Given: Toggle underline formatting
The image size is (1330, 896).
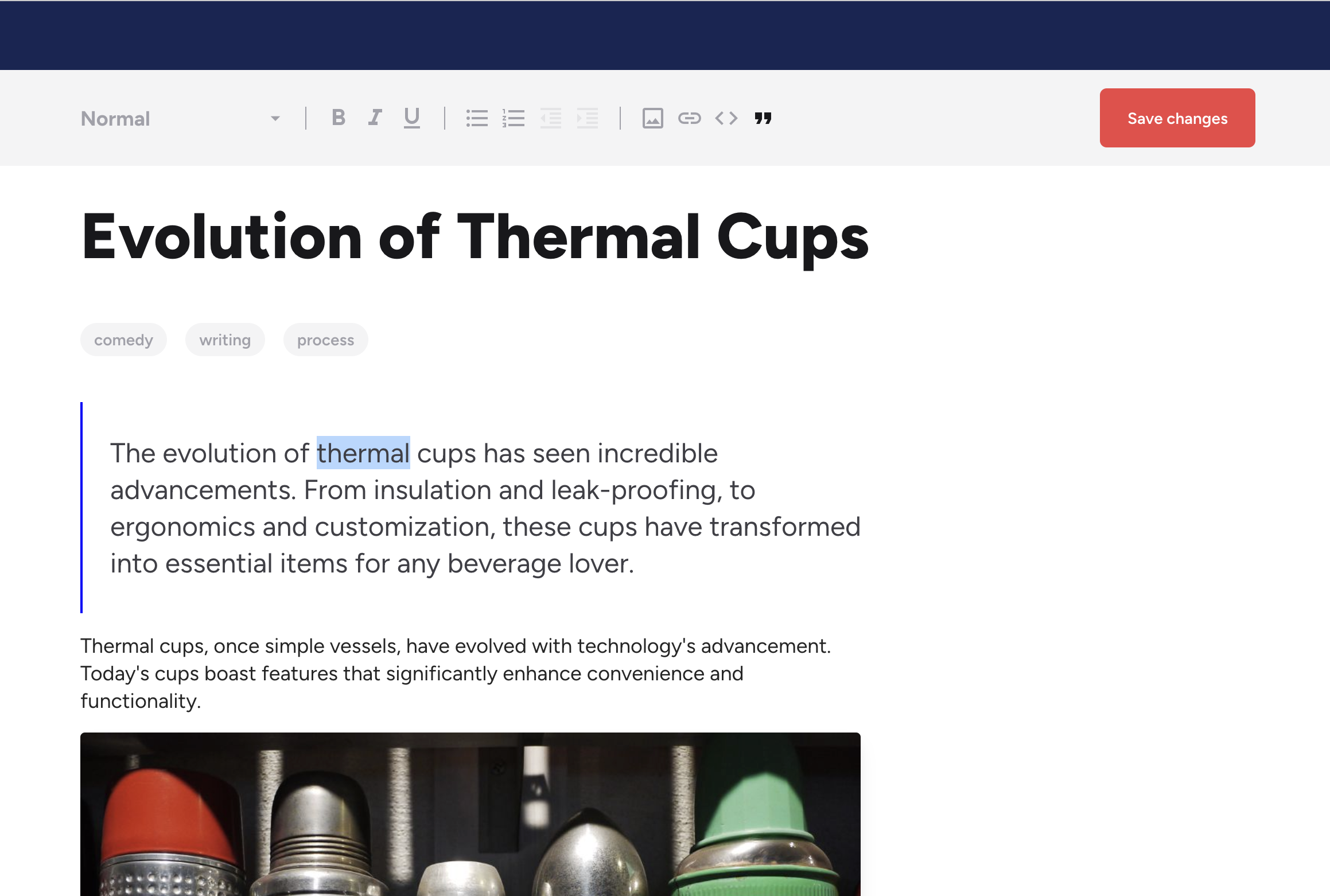Looking at the screenshot, I should click(411, 118).
